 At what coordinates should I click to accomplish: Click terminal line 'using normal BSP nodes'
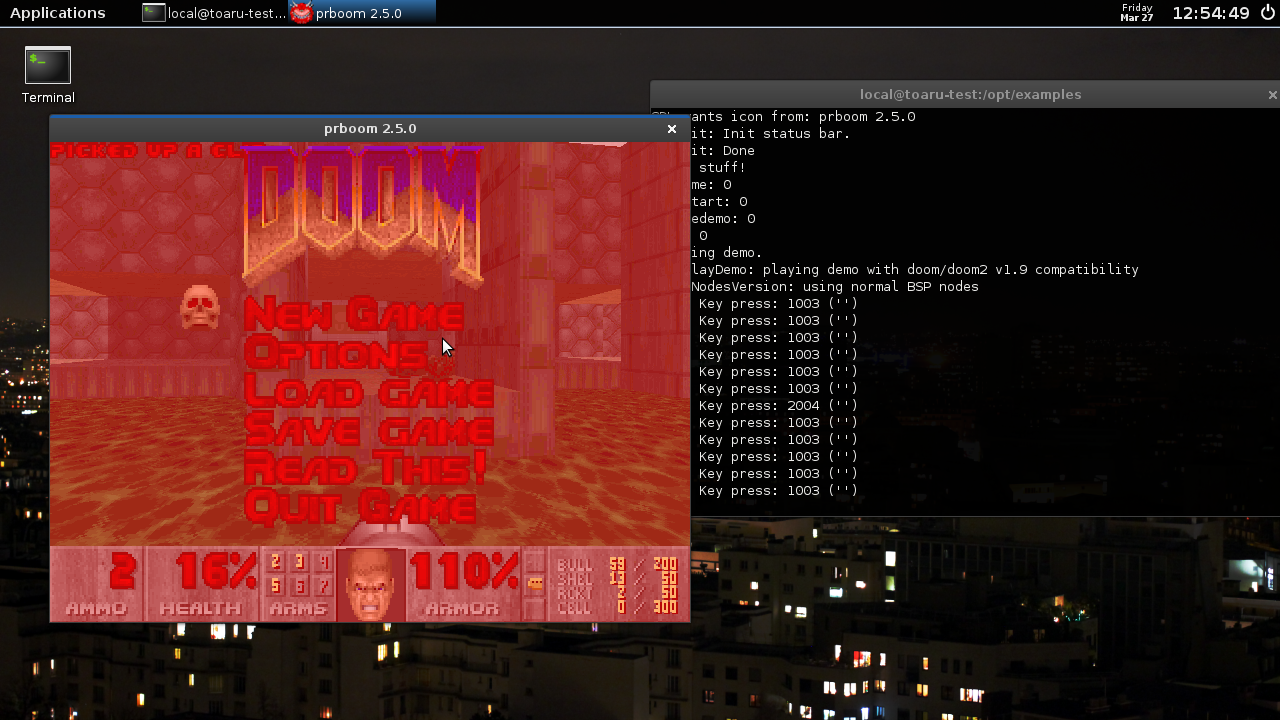click(834, 286)
